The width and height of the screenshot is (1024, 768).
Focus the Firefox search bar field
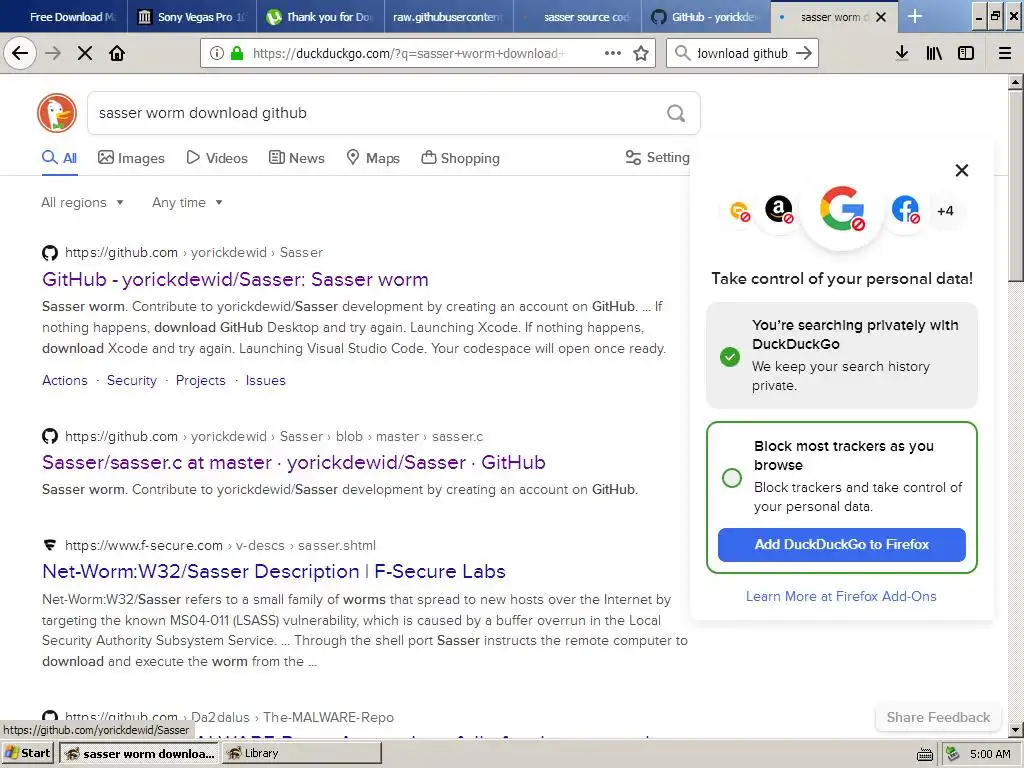[743, 53]
